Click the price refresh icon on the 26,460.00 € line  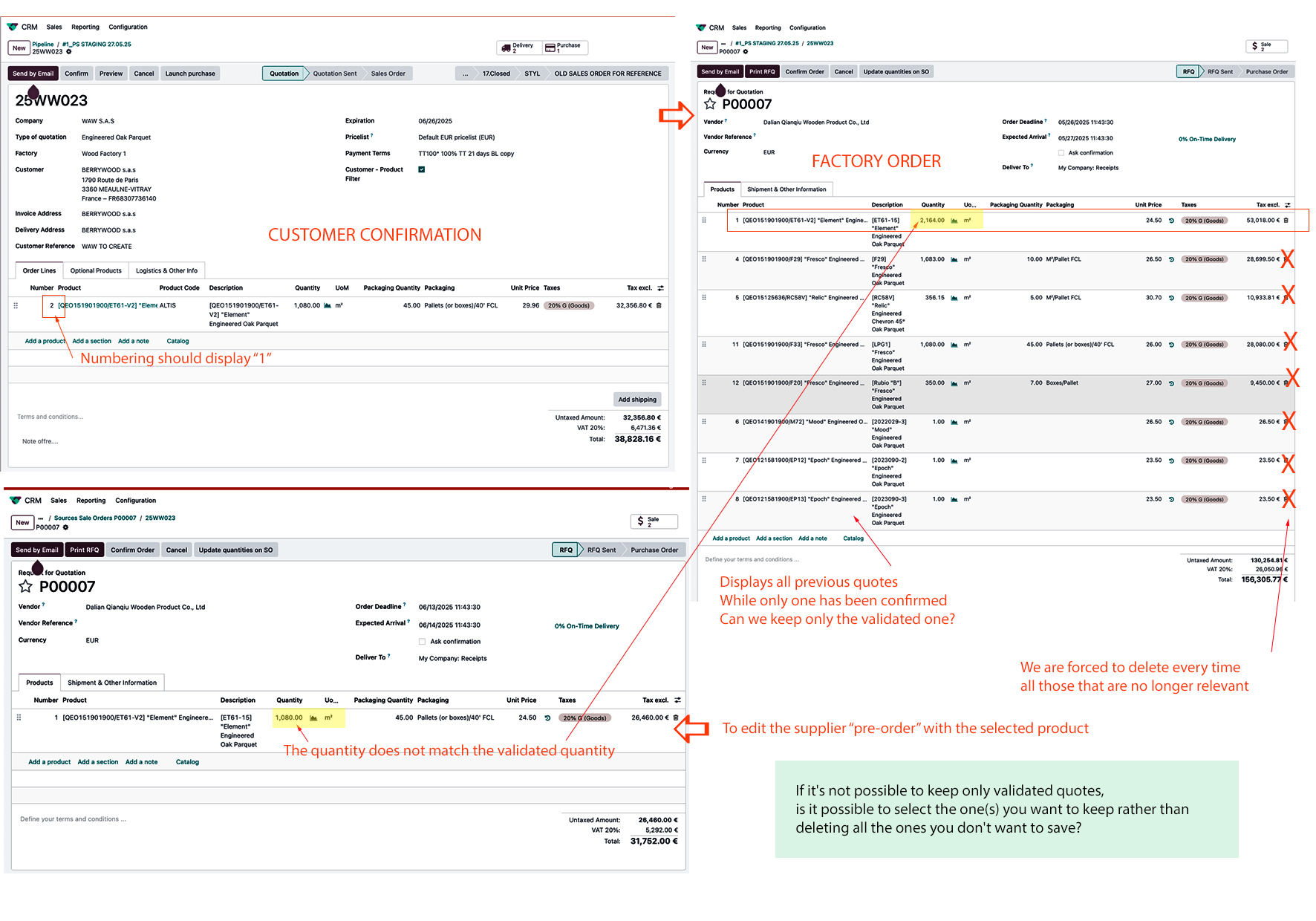click(547, 718)
